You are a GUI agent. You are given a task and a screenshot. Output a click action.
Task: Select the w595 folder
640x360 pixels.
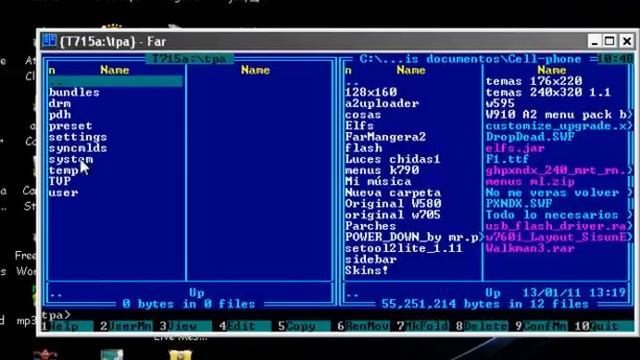tap(500, 104)
